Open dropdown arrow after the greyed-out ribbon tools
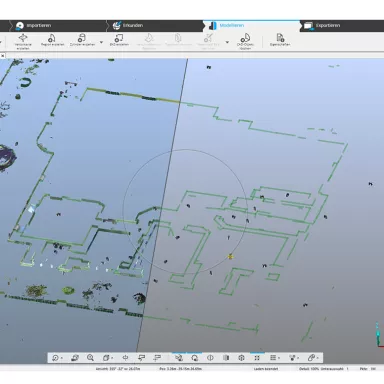The image size is (384, 384). pyautogui.click(x=227, y=42)
